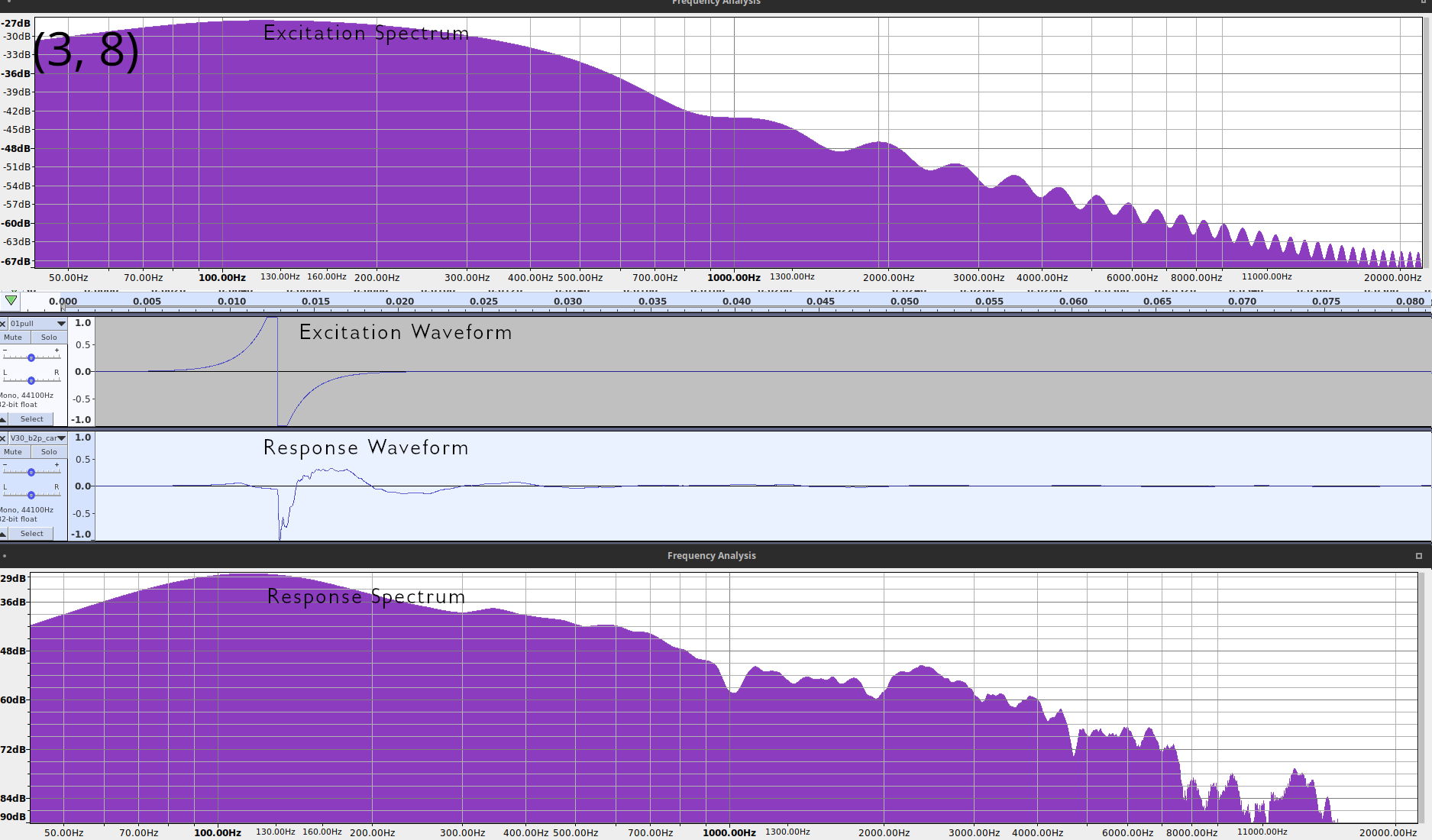This screenshot has width=1432, height=840.
Task: Maximize the lower Frequency Analysis window
Action: click(1419, 556)
